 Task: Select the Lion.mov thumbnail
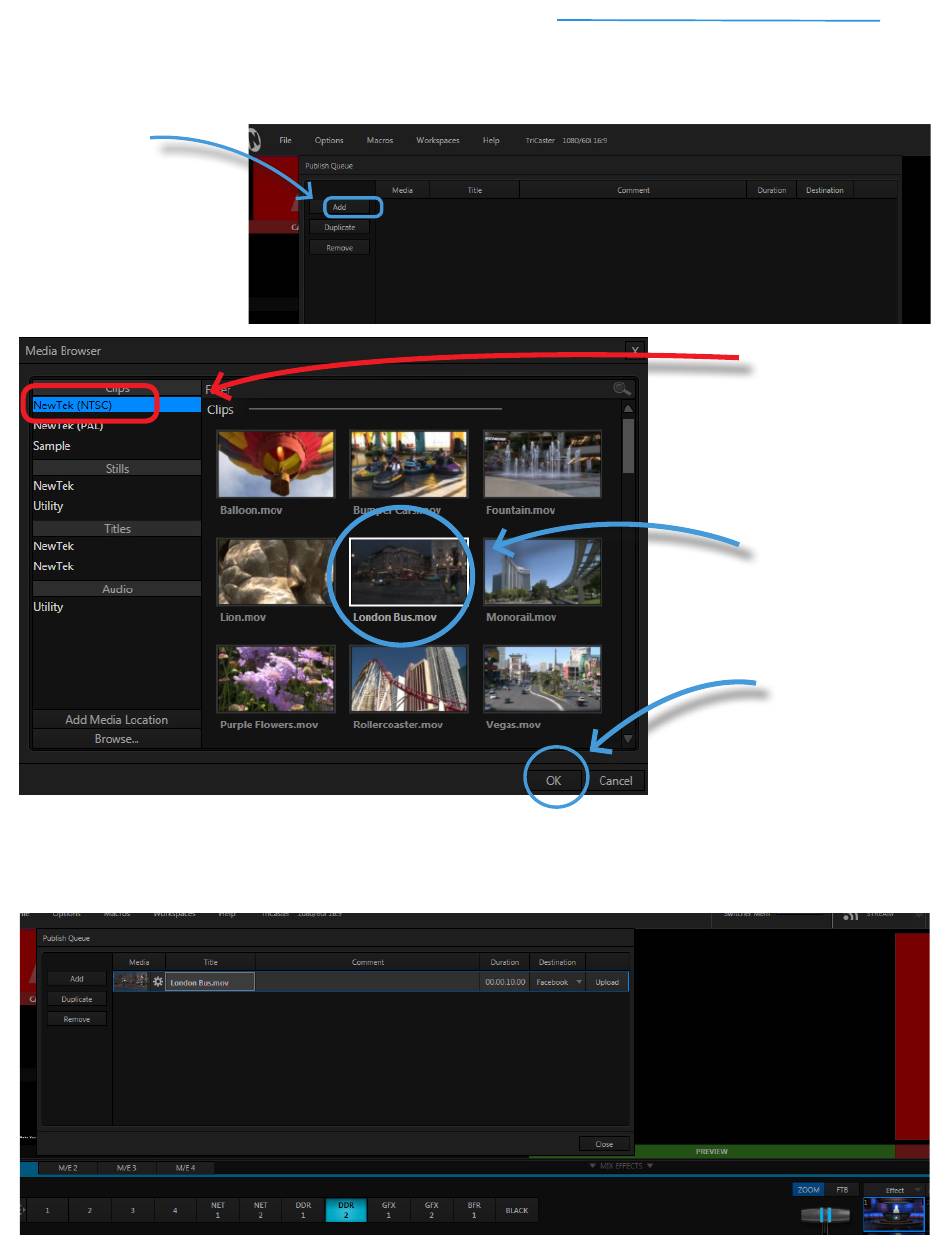pyautogui.click(x=276, y=571)
